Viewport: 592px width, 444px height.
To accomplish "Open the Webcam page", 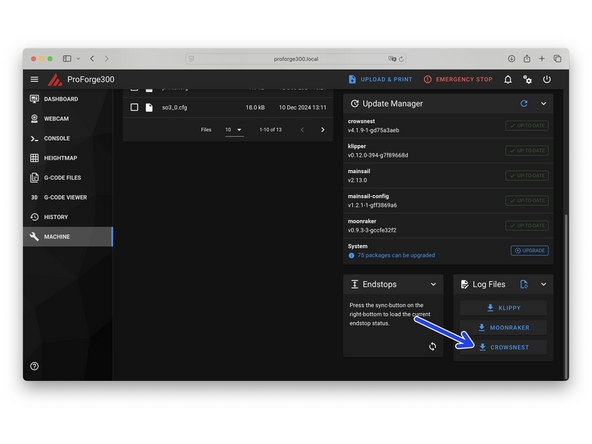I will [68, 119].
